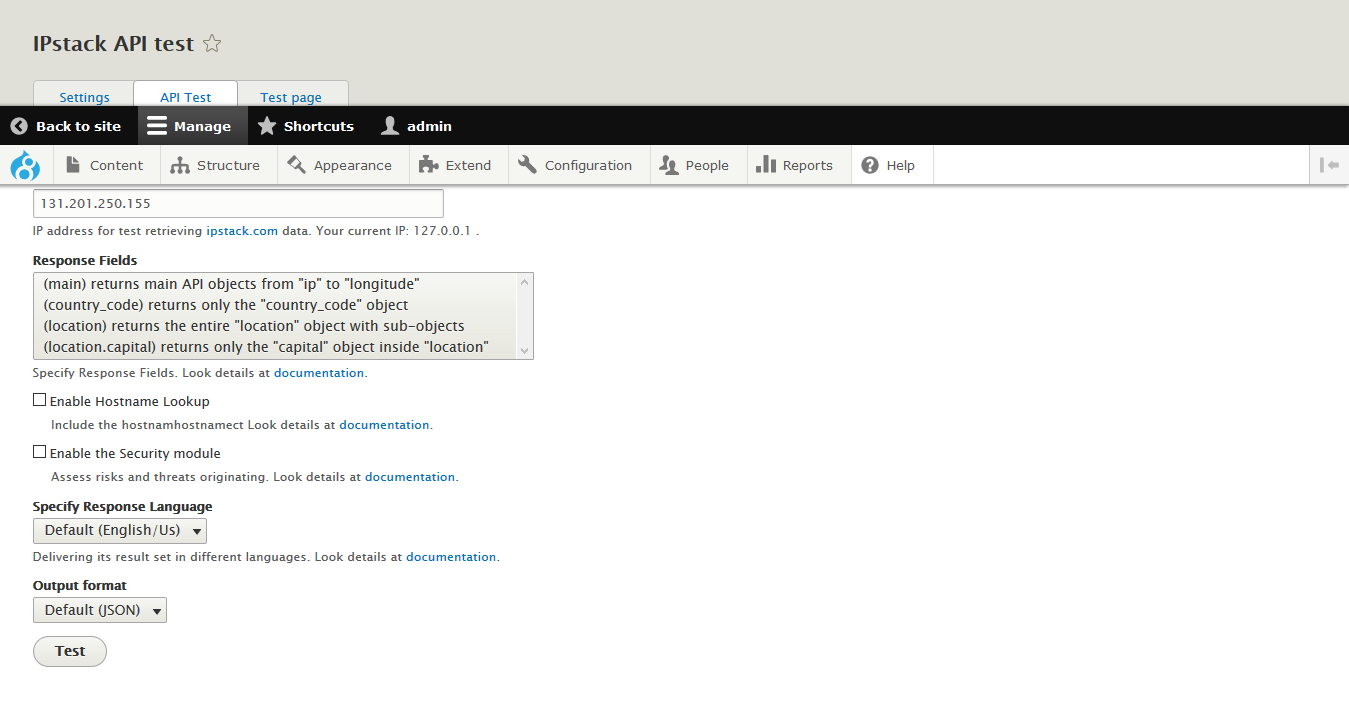Viewport: 1349px width, 701px height.
Task: Click the Reports bar chart icon
Action: point(766,165)
